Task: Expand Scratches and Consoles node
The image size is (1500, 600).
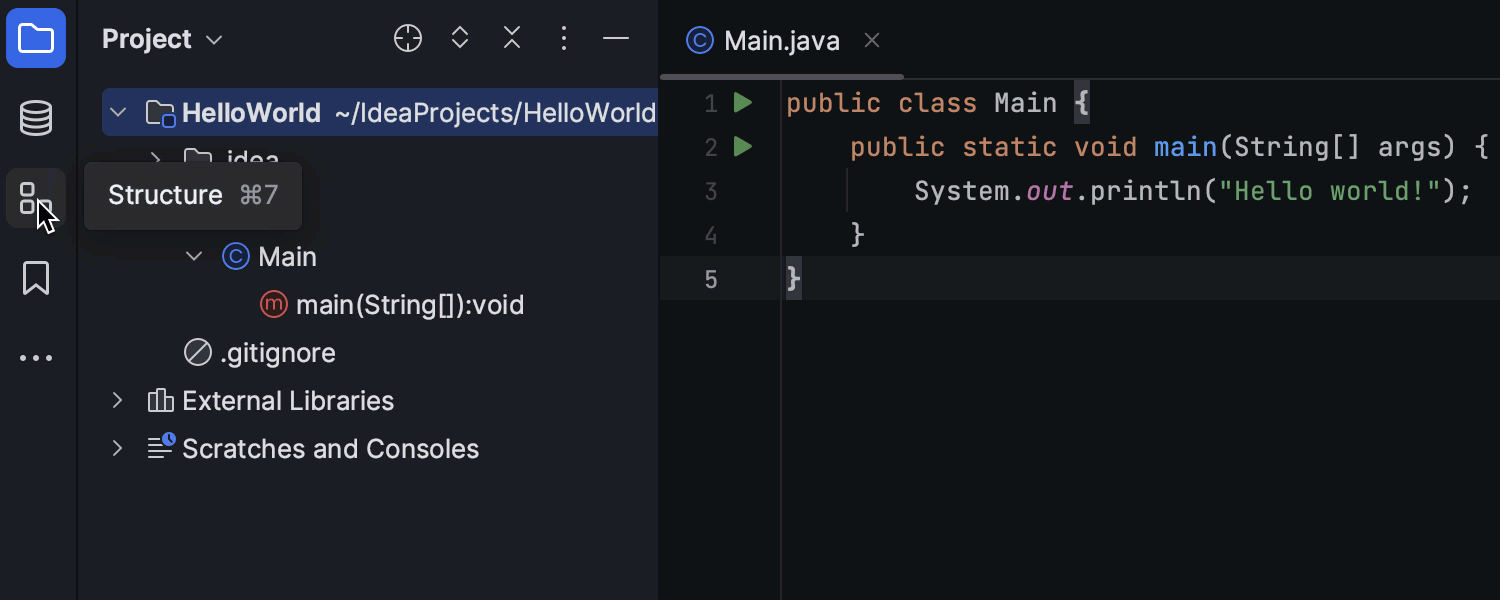Action: tap(118, 449)
